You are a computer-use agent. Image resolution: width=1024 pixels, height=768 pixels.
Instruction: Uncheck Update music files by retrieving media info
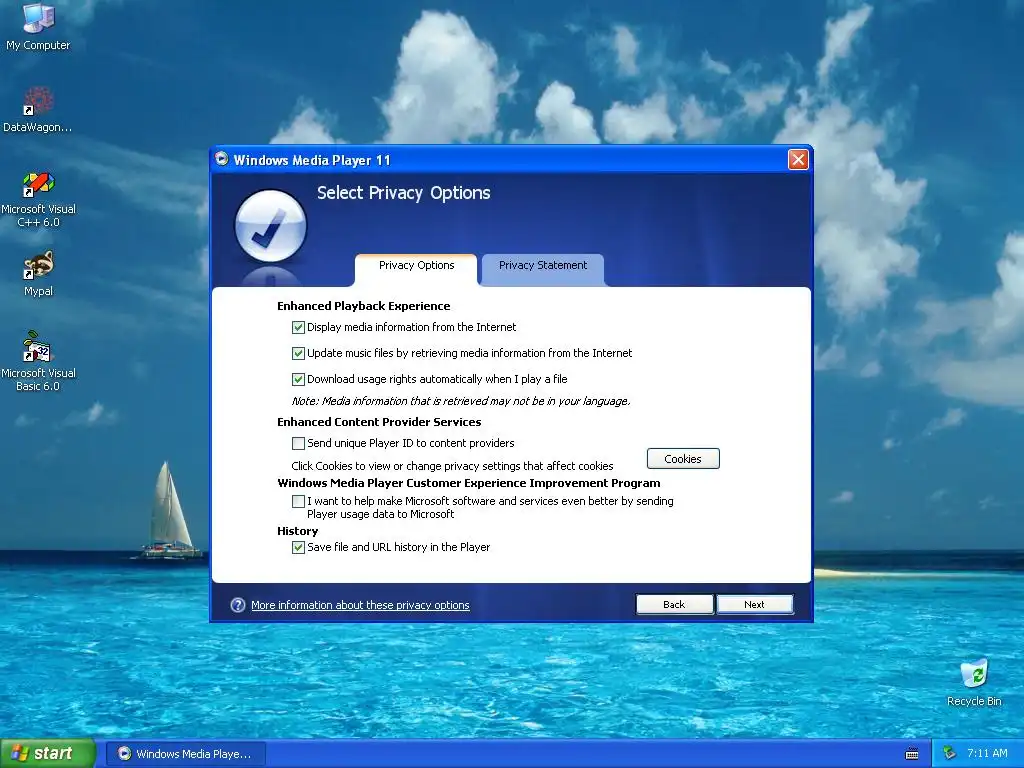[298, 353]
